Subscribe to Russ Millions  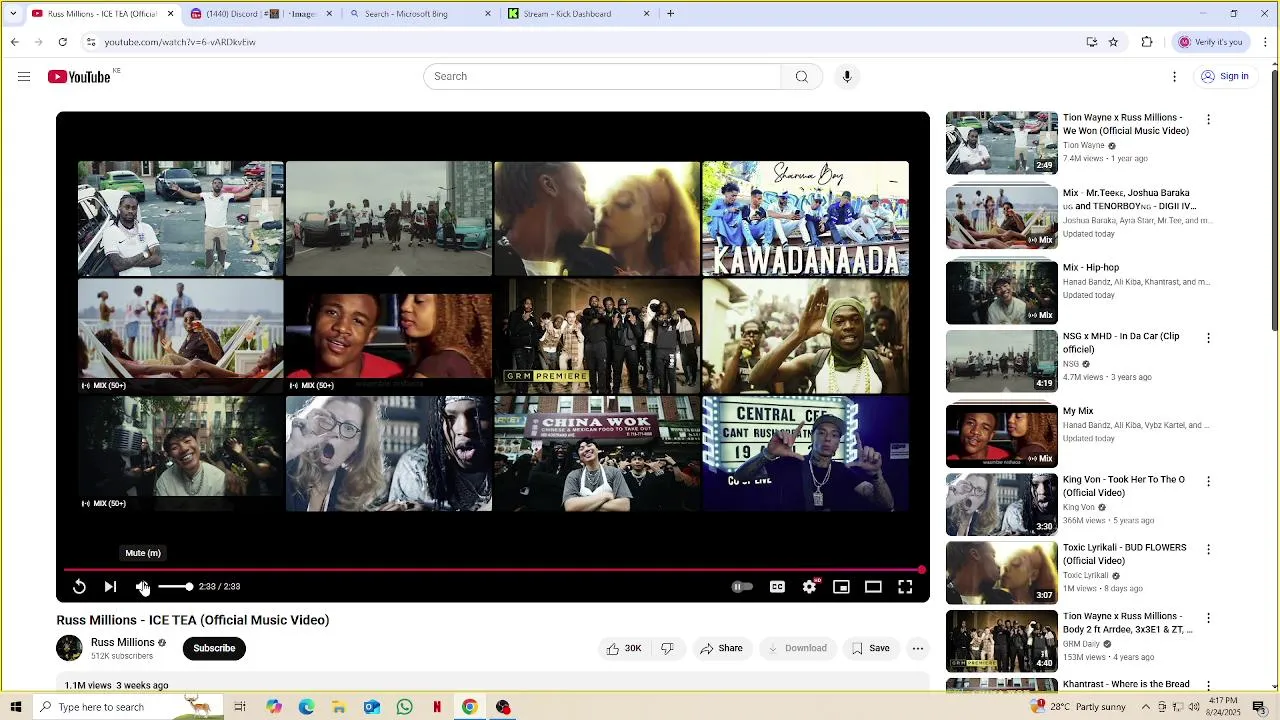(x=214, y=648)
